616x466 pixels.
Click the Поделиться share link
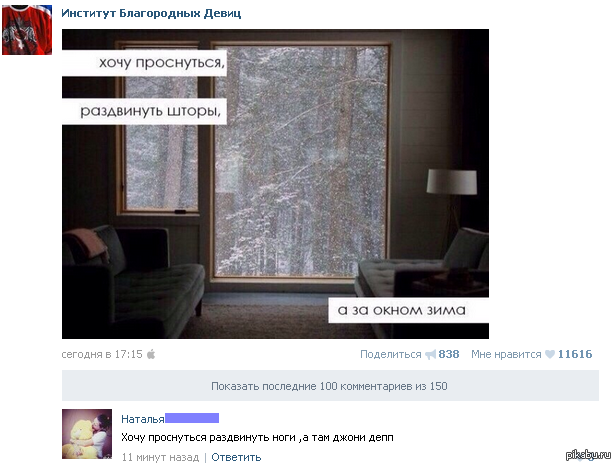(390, 354)
